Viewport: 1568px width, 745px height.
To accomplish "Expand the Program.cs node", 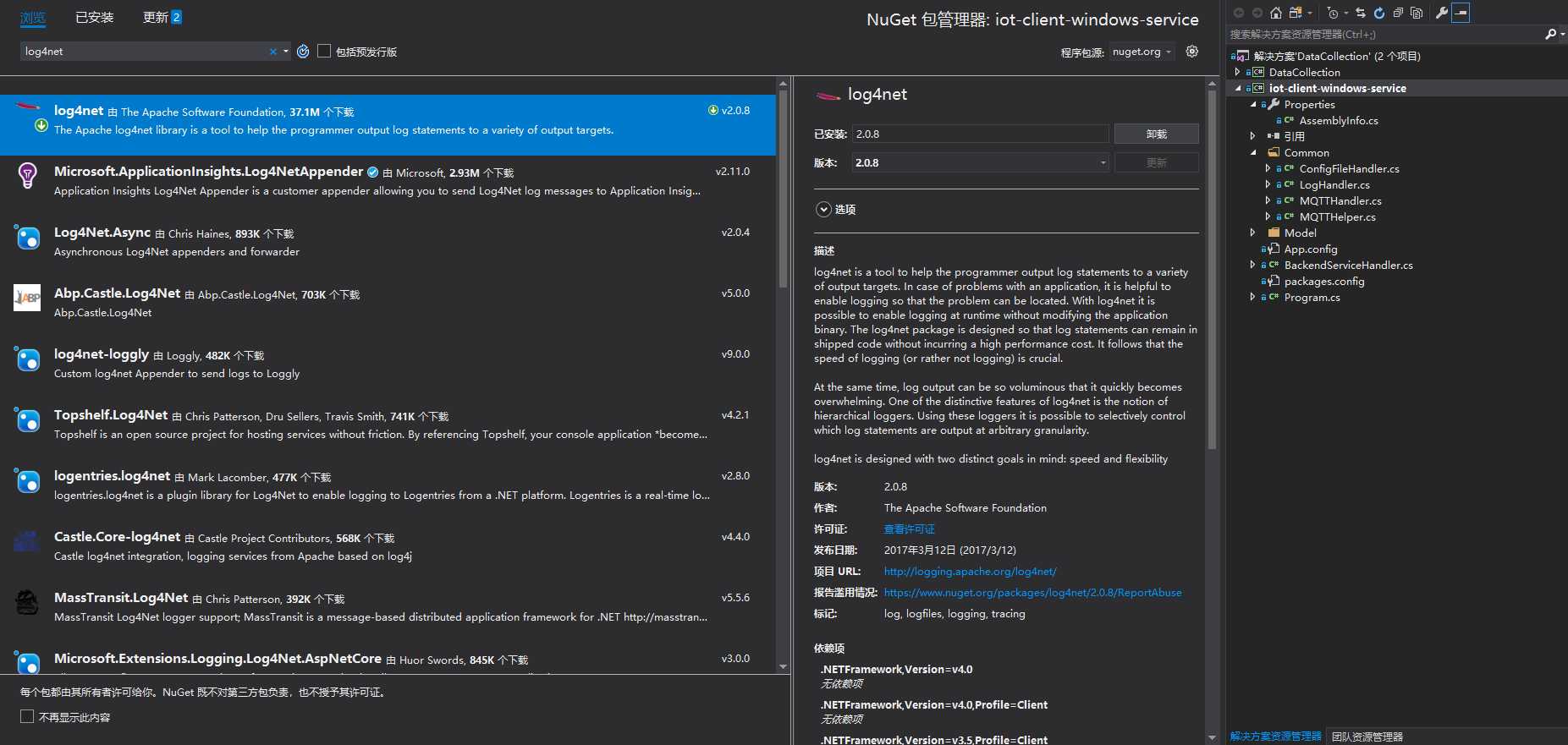I will pyautogui.click(x=1253, y=297).
